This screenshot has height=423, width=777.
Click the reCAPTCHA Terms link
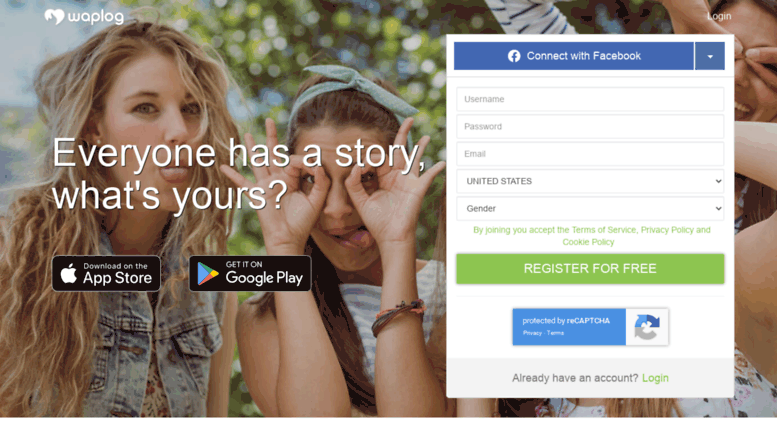pyautogui.click(x=555, y=333)
